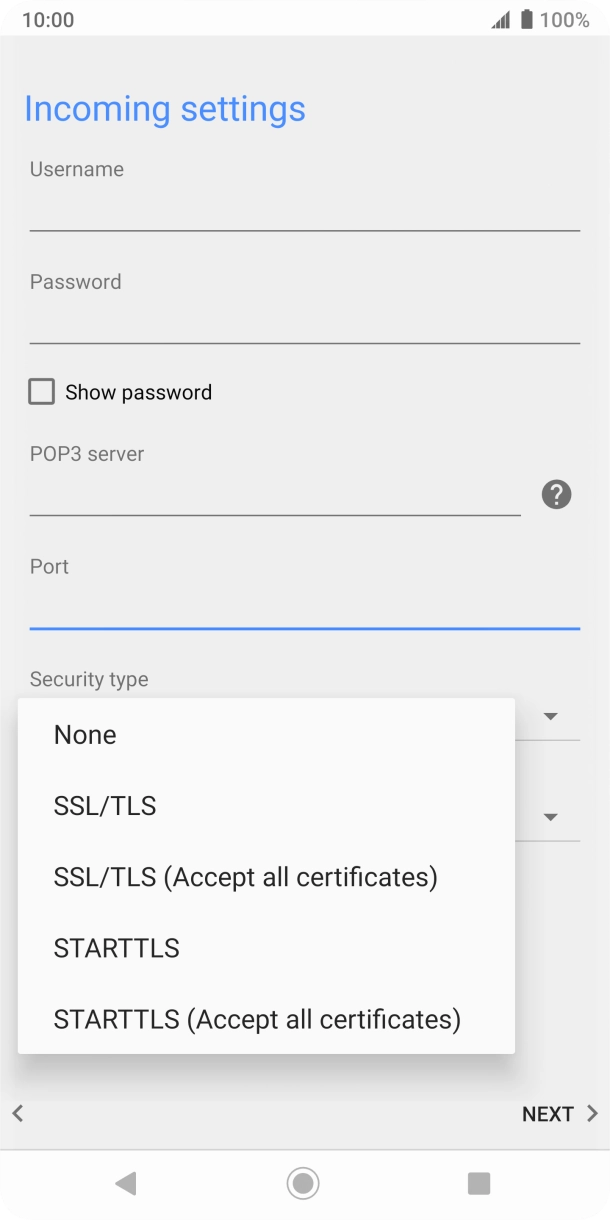Viewport: 610px width, 1220px height.
Task: Open the second dropdown arrow below Security type
Action: 550,817
